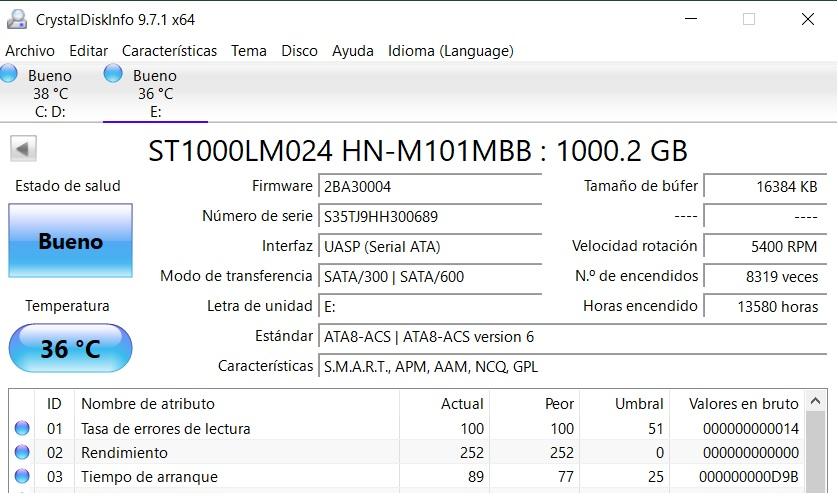Image resolution: width=838 pixels, height=501 pixels.
Task: Select the Tiempo de arranque attribute row
Action: tap(407, 476)
